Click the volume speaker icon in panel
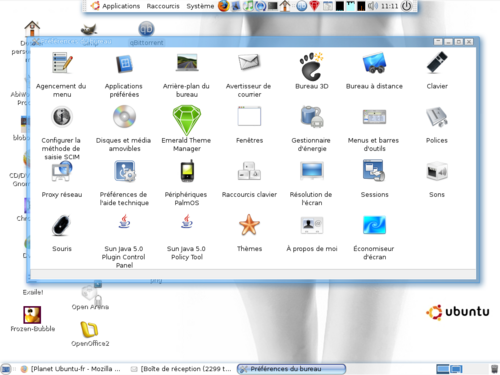 tap(373, 6)
